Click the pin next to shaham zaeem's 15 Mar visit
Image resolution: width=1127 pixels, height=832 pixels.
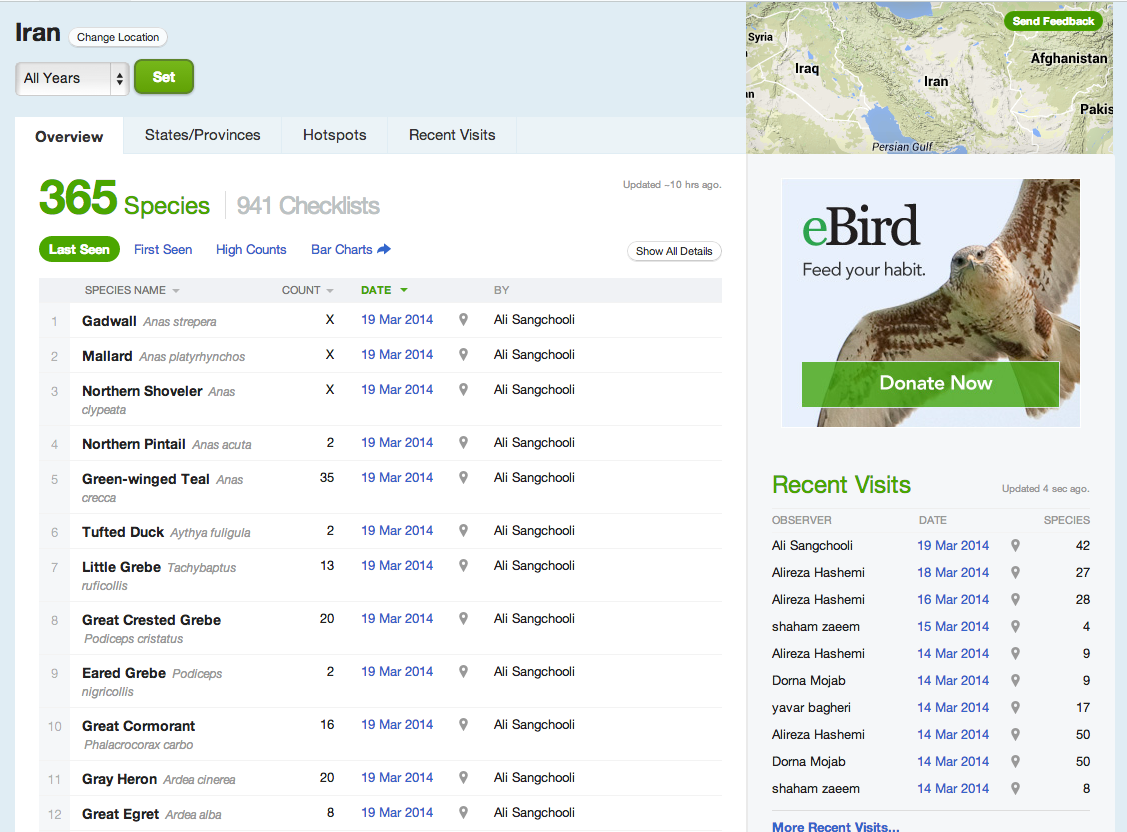pyautogui.click(x=1014, y=626)
